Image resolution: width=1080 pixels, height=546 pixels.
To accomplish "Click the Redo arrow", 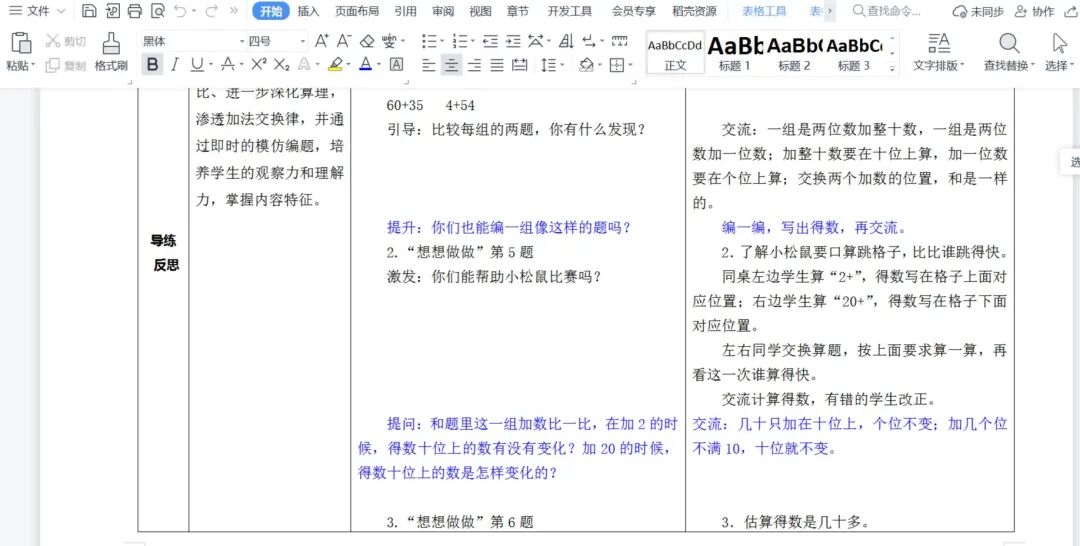I will point(211,11).
